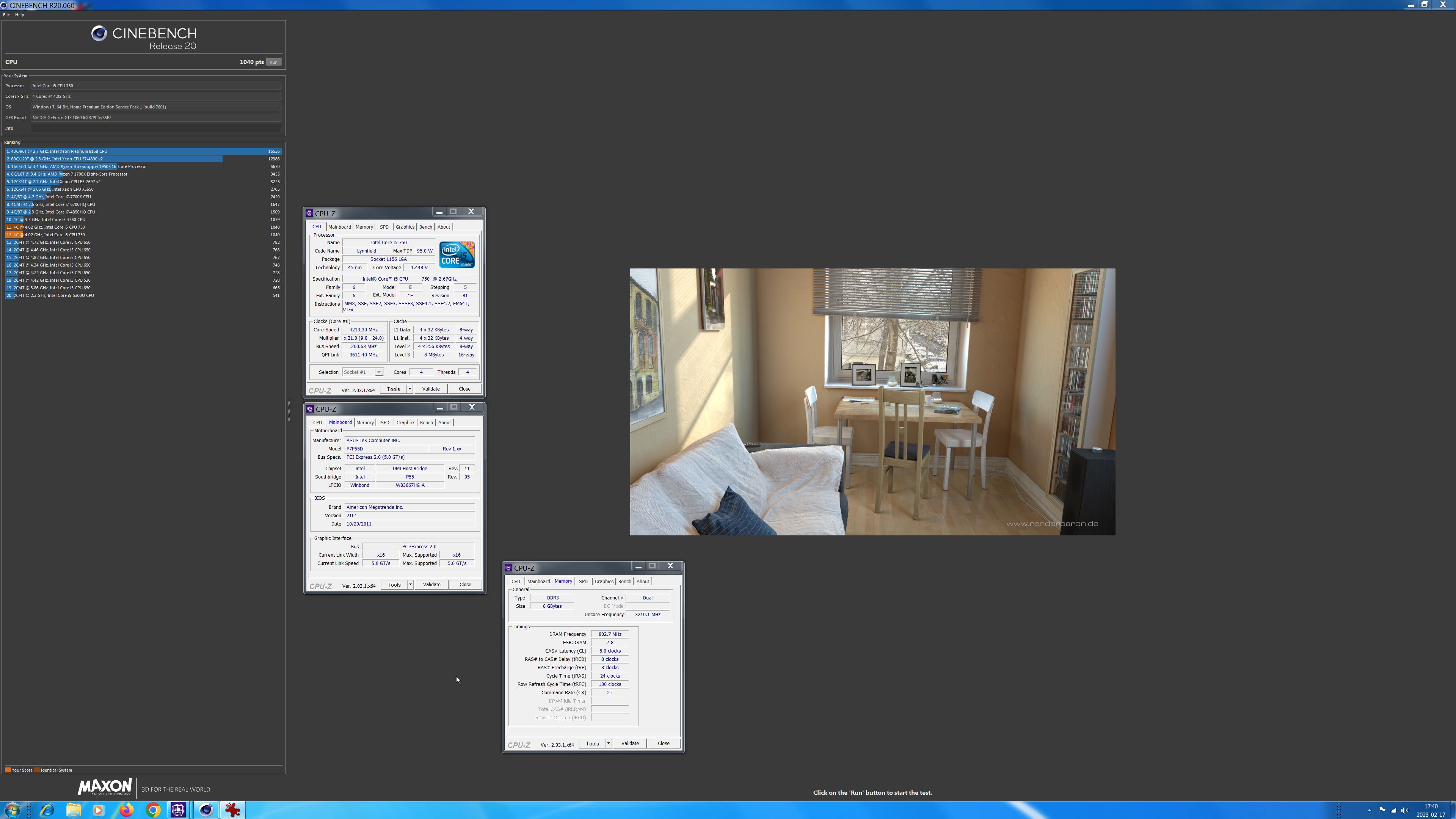The width and height of the screenshot is (1456, 819).
Task: Launch Google Chrome from the taskbar
Action: [152, 810]
